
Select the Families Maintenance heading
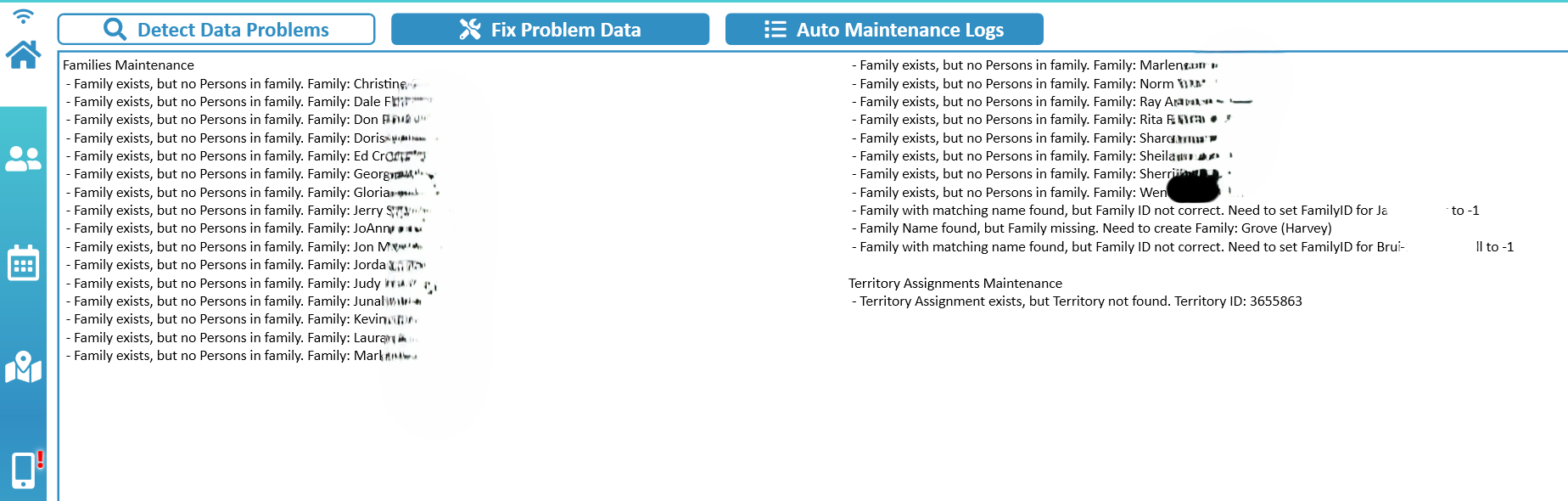[128, 65]
